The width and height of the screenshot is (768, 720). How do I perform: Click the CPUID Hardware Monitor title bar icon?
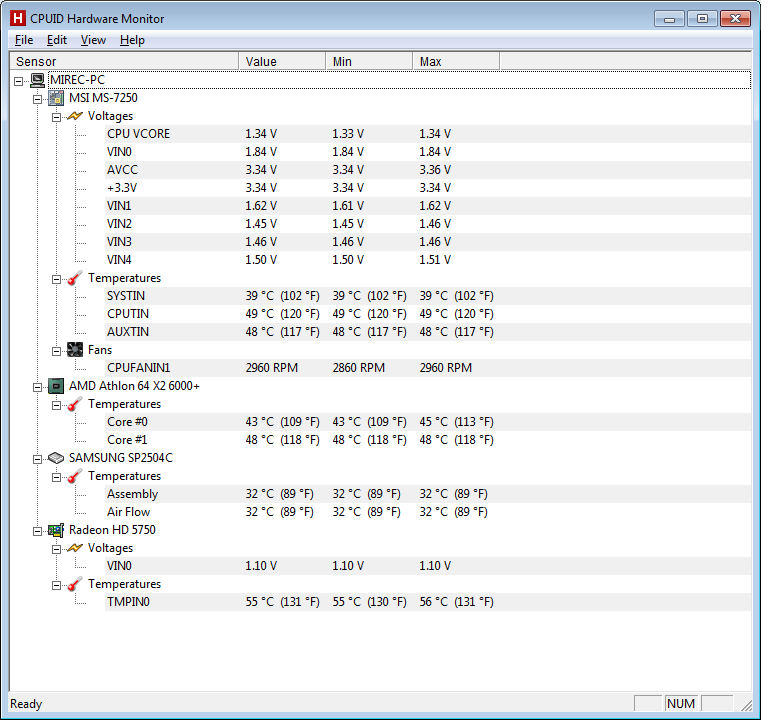(x=18, y=19)
